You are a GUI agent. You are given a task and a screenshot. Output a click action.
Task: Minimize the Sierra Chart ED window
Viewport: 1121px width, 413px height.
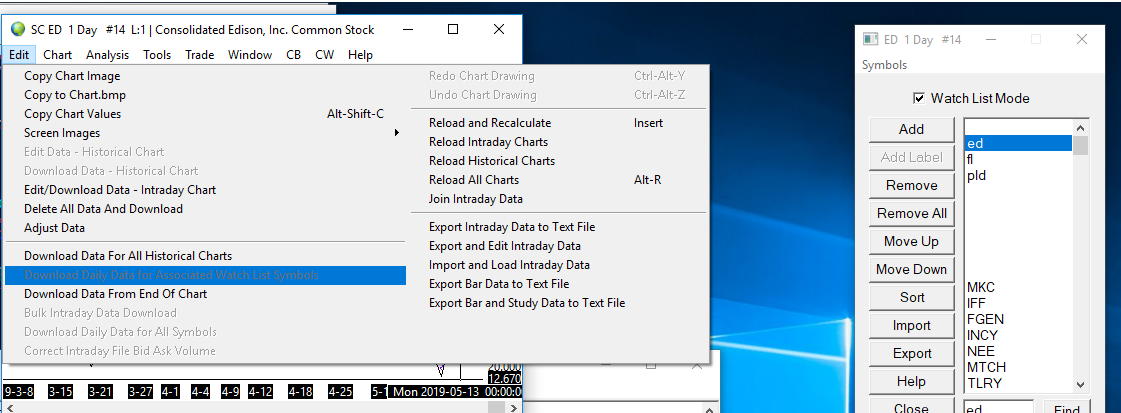pyautogui.click(x=407, y=29)
